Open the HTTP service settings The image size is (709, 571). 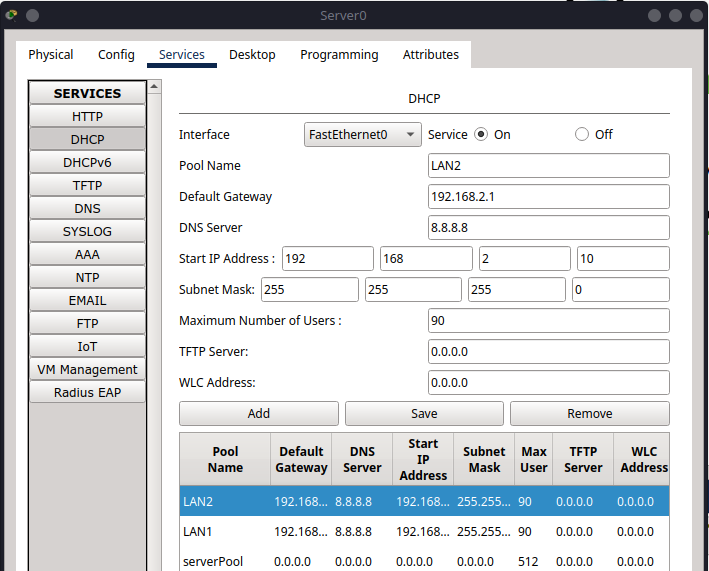[x=87, y=116]
